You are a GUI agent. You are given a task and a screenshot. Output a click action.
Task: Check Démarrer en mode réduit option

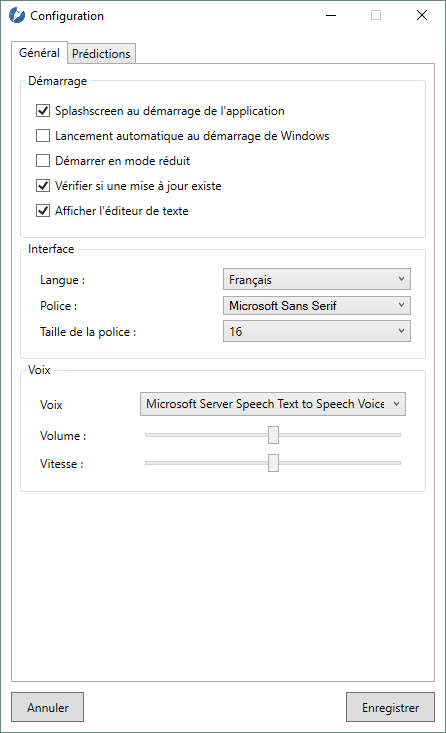(x=43, y=161)
